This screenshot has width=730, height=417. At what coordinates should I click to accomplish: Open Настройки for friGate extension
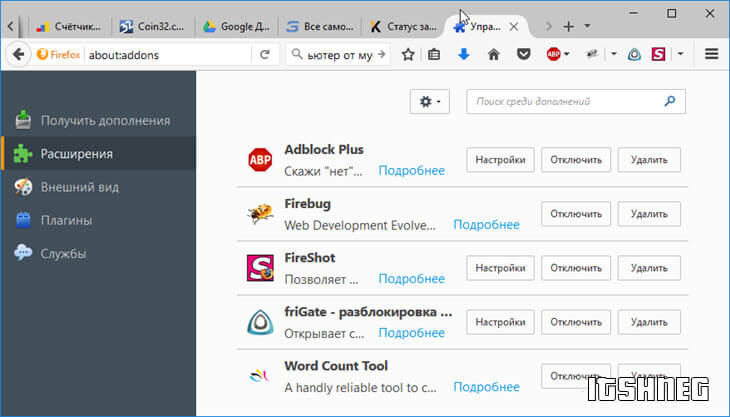[500, 322]
